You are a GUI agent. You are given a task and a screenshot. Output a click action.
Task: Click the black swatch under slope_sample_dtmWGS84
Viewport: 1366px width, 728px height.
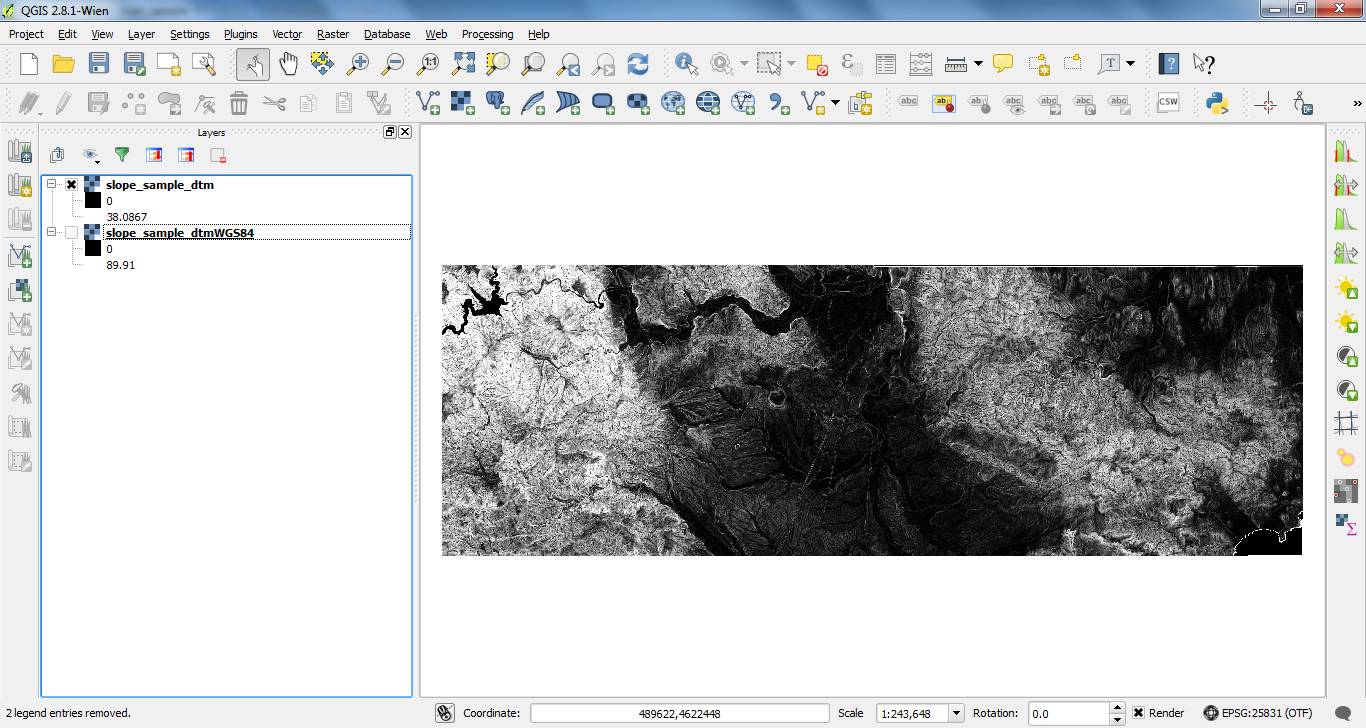(x=93, y=249)
